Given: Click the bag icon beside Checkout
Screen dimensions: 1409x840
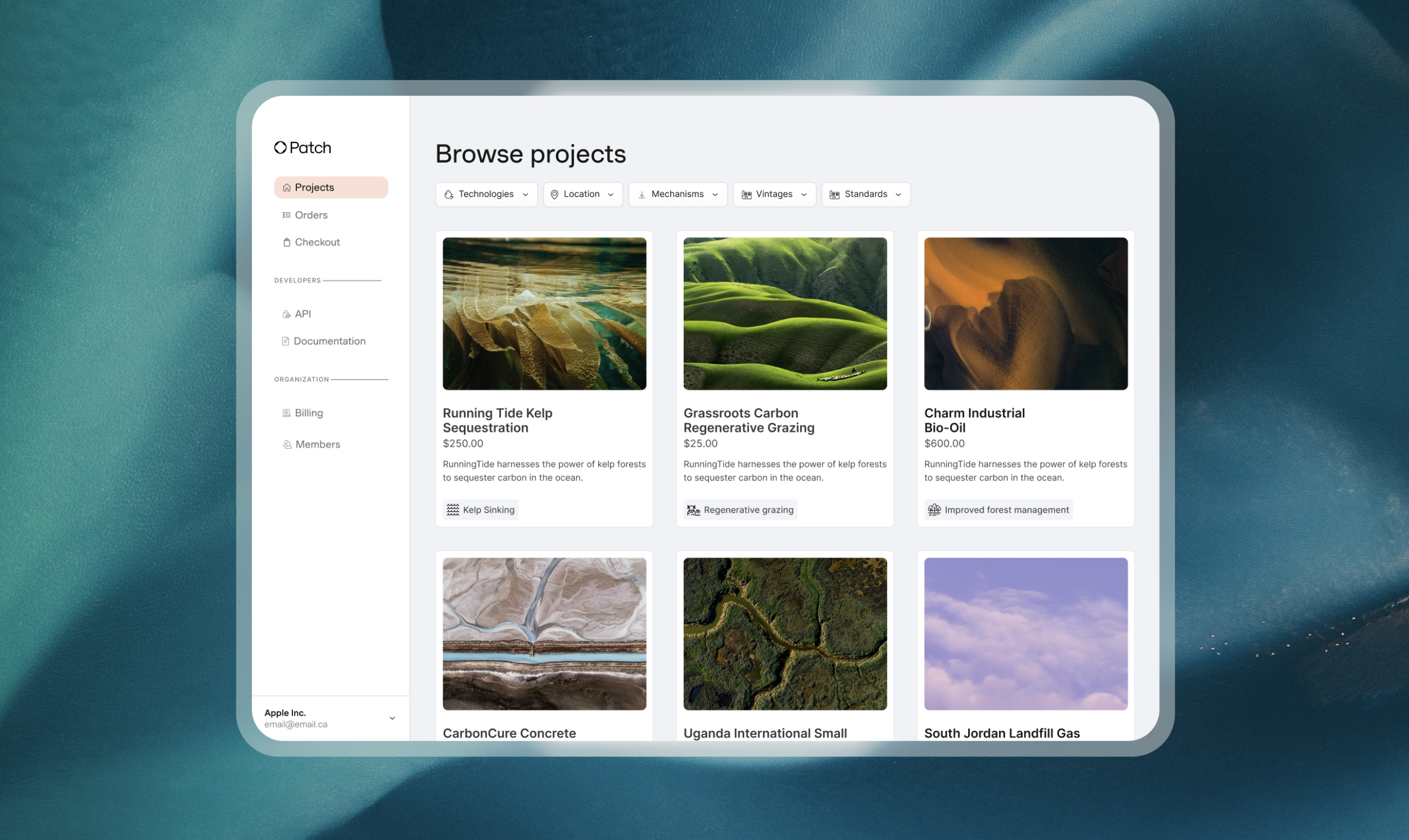Looking at the screenshot, I should pyautogui.click(x=286, y=242).
